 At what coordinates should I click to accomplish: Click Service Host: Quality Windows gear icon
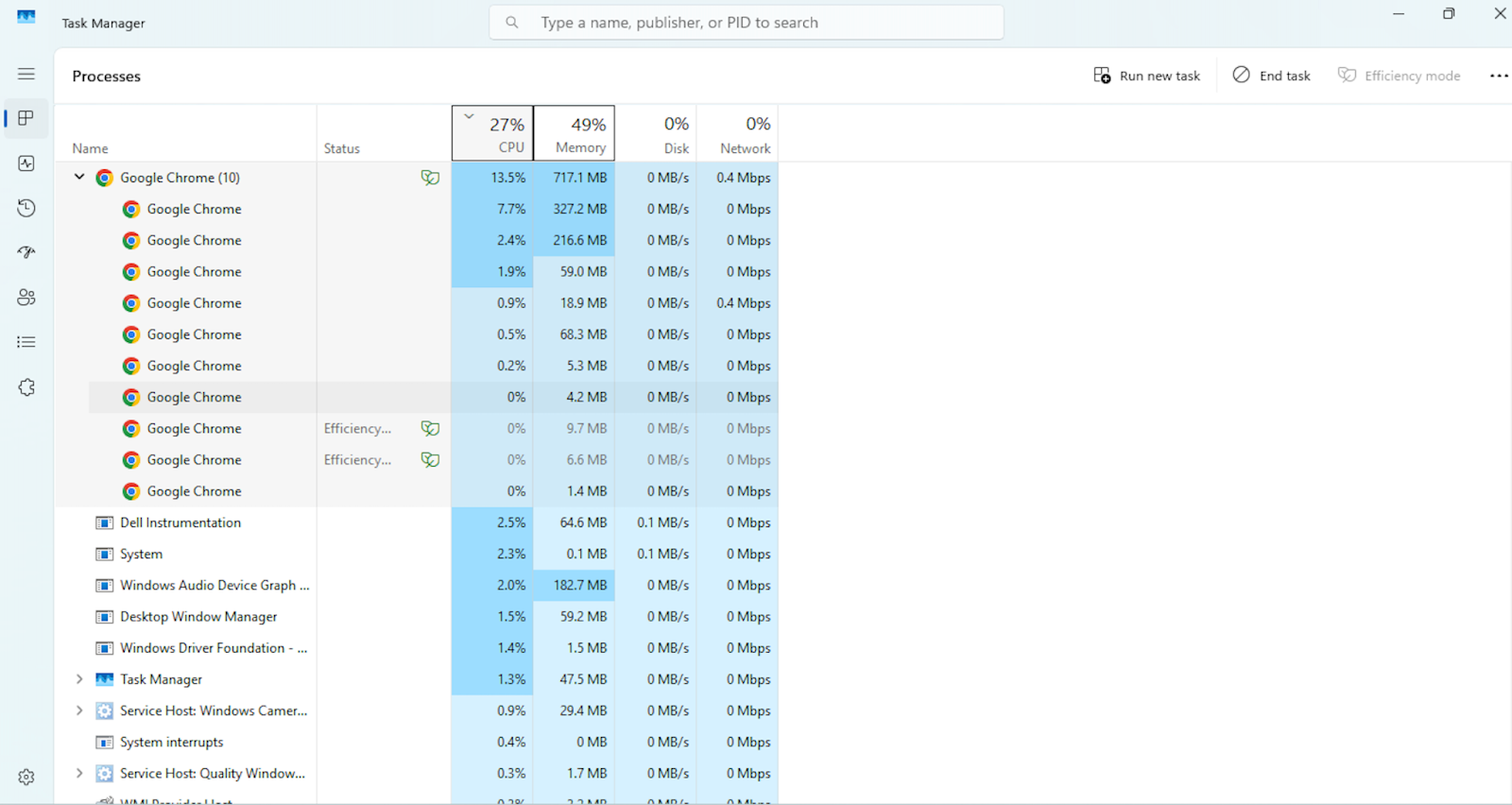pyautogui.click(x=105, y=773)
